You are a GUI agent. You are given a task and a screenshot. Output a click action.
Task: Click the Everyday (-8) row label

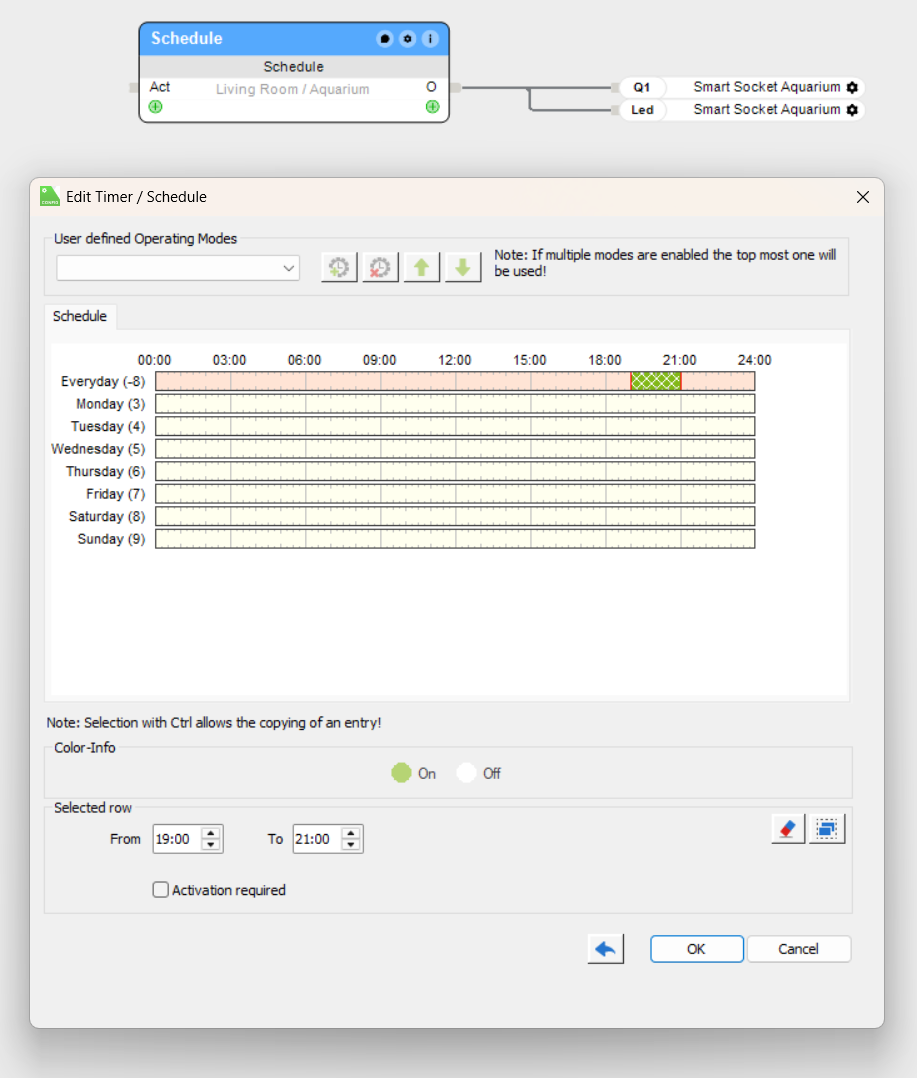point(103,382)
